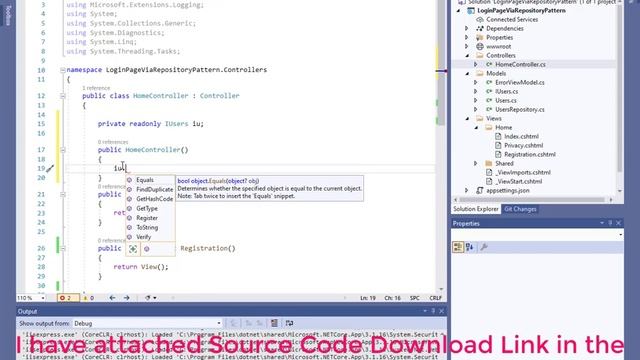This screenshot has height=360, width=640.
Task: Toggle Word Wrap in Output toolbar
Action: (289, 323)
